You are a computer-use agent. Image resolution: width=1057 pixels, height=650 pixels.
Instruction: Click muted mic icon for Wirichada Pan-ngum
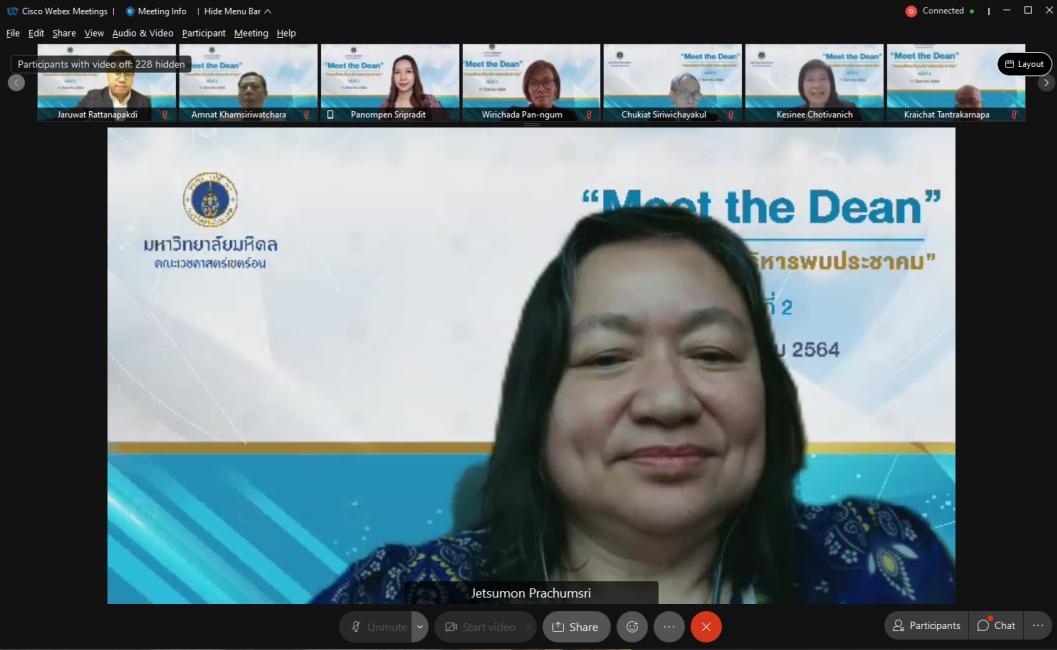pyautogui.click(x=589, y=115)
